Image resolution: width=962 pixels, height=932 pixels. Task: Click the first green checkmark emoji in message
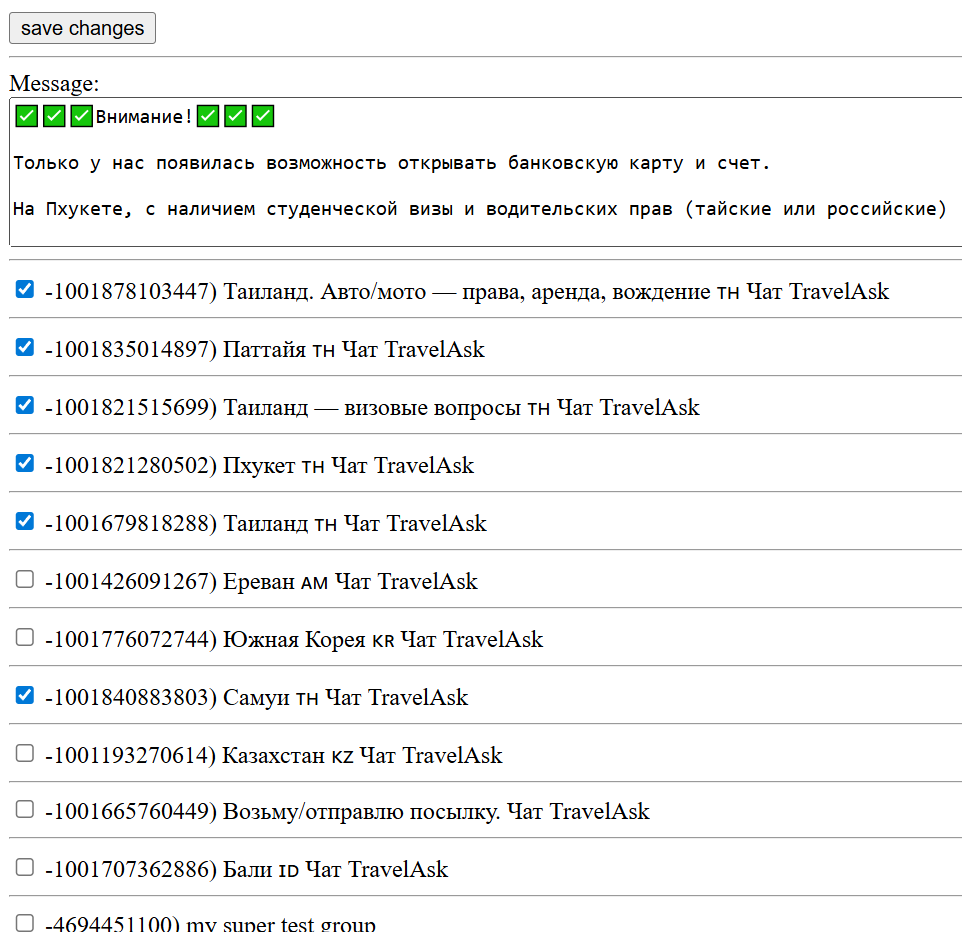[27, 117]
